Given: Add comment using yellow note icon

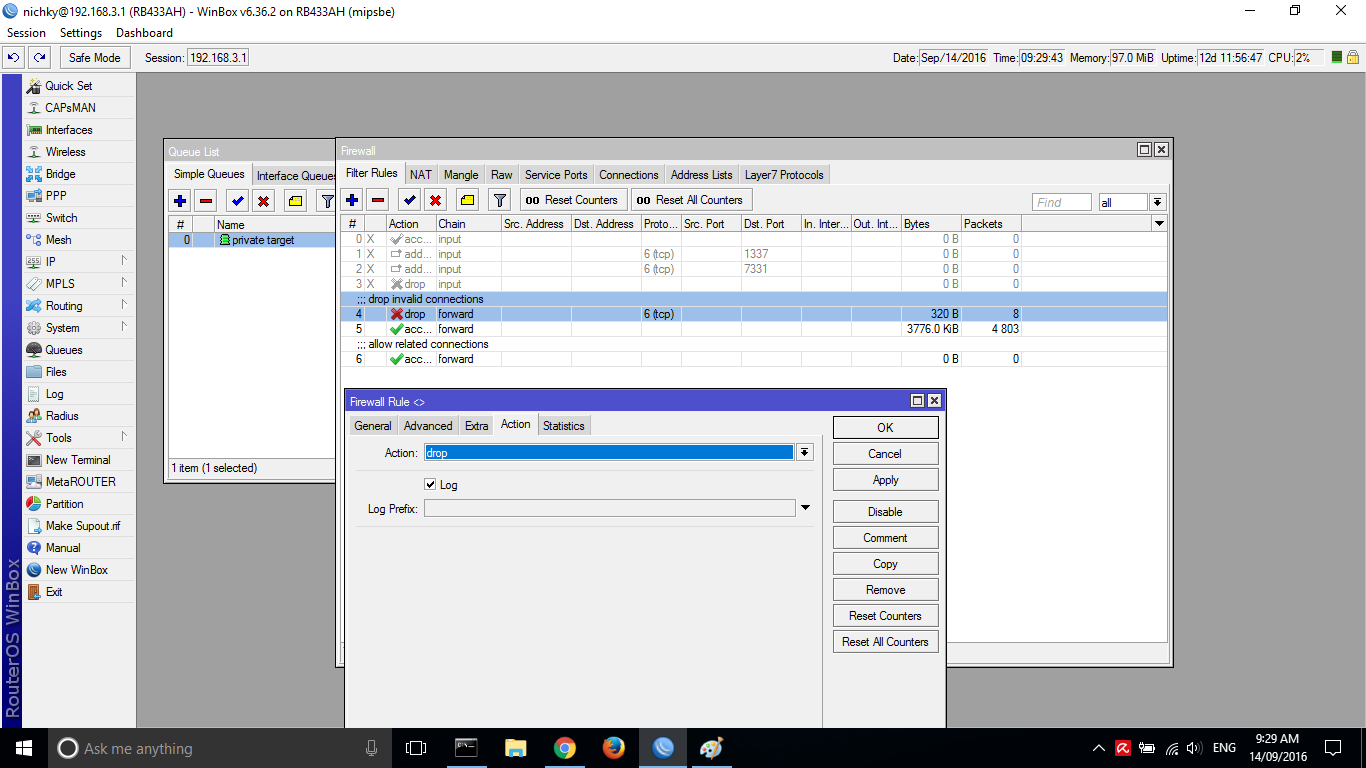Looking at the screenshot, I should [468, 200].
